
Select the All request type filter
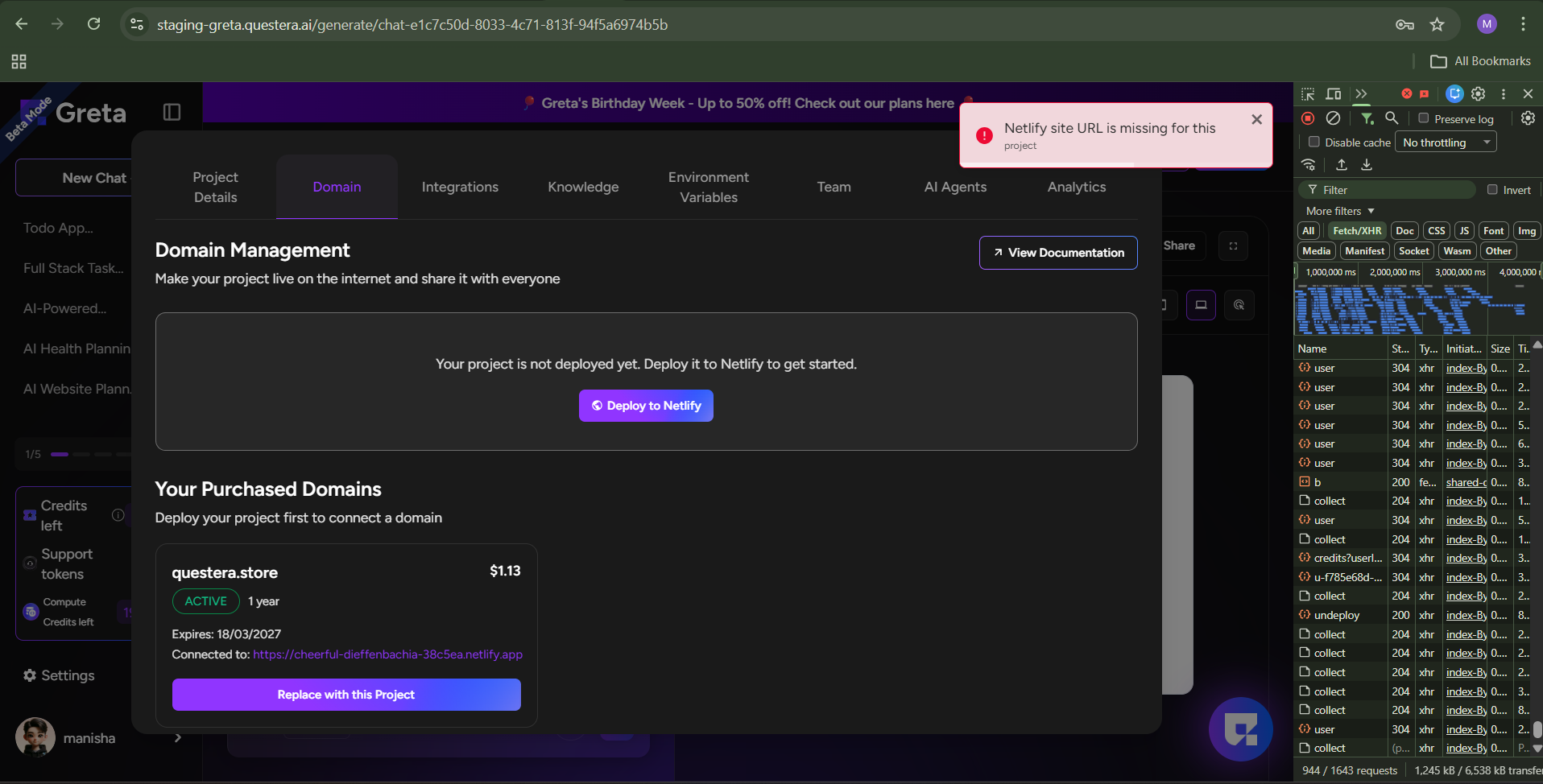[x=1309, y=231]
